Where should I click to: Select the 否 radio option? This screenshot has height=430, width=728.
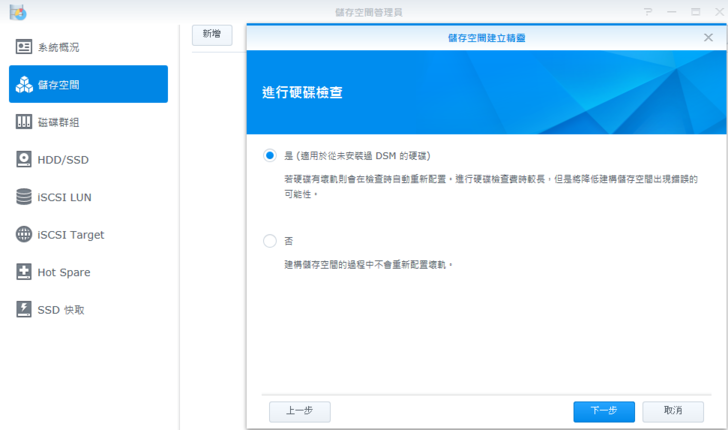click(x=269, y=241)
